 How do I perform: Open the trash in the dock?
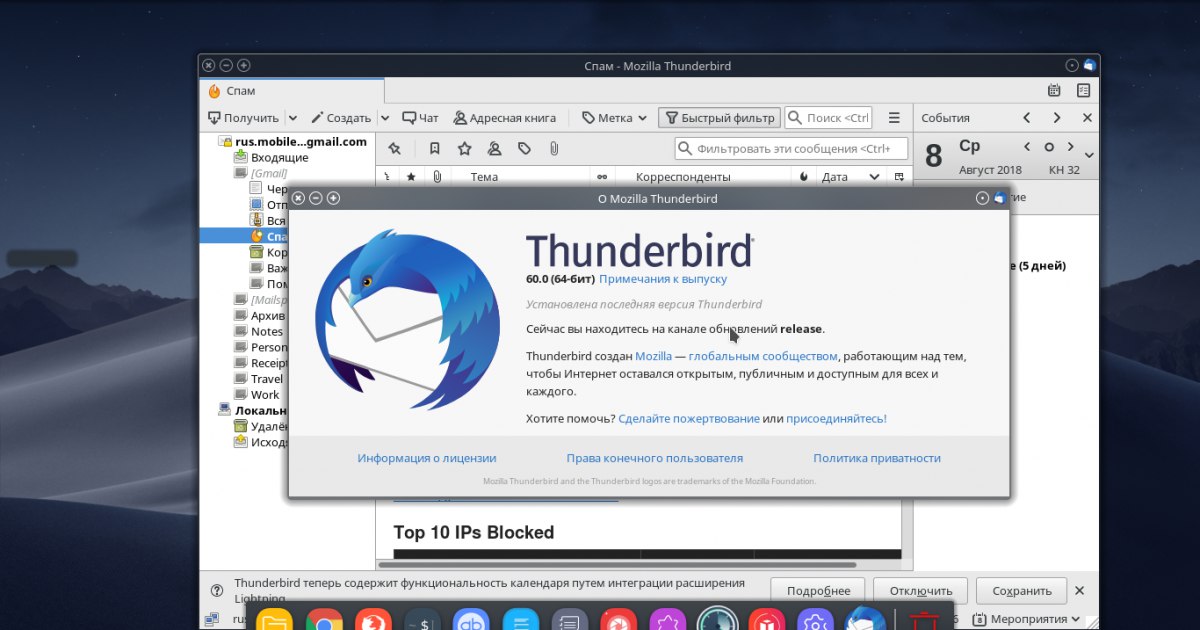[x=925, y=621]
